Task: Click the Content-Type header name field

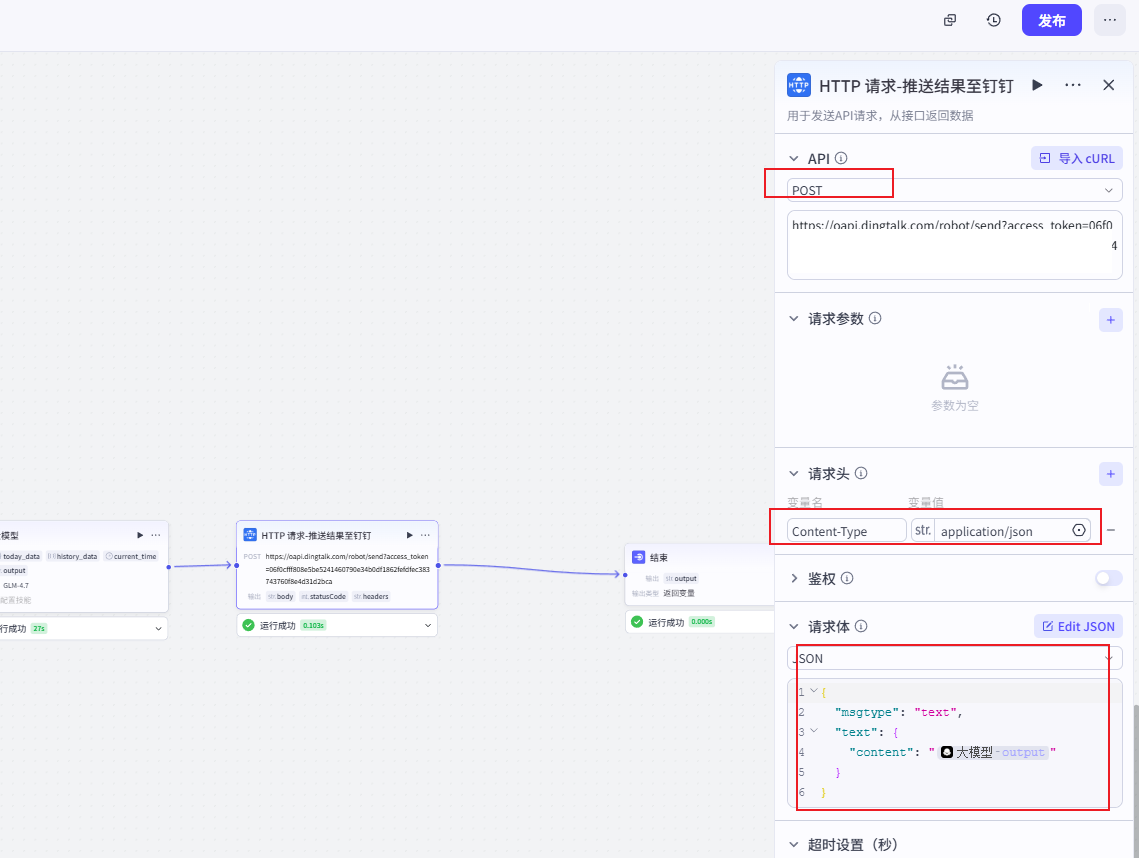Action: [846, 531]
